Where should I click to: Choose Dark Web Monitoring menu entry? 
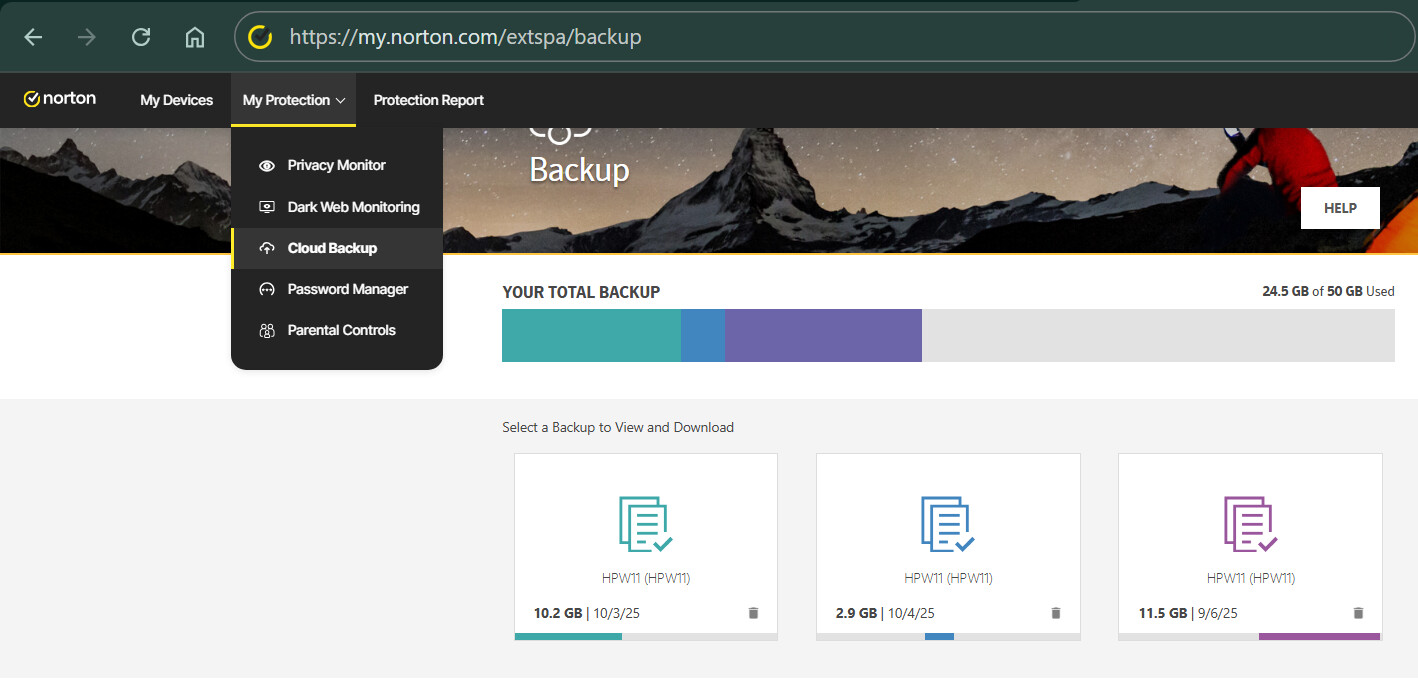pyautogui.click(x=353, y=207)
